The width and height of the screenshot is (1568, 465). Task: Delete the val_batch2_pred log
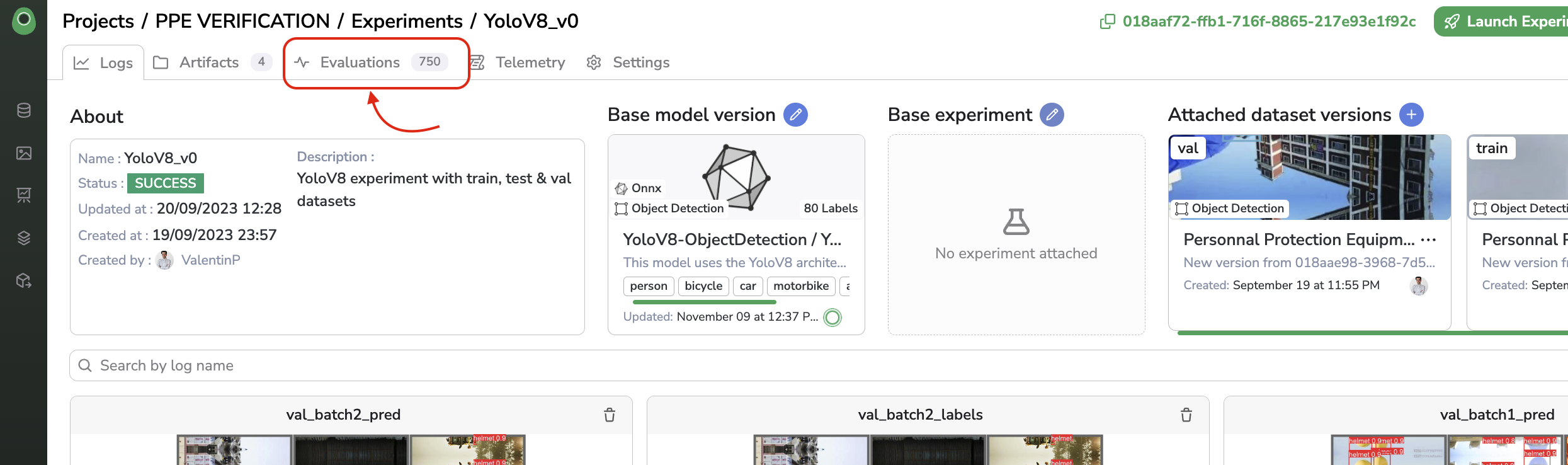610,415
